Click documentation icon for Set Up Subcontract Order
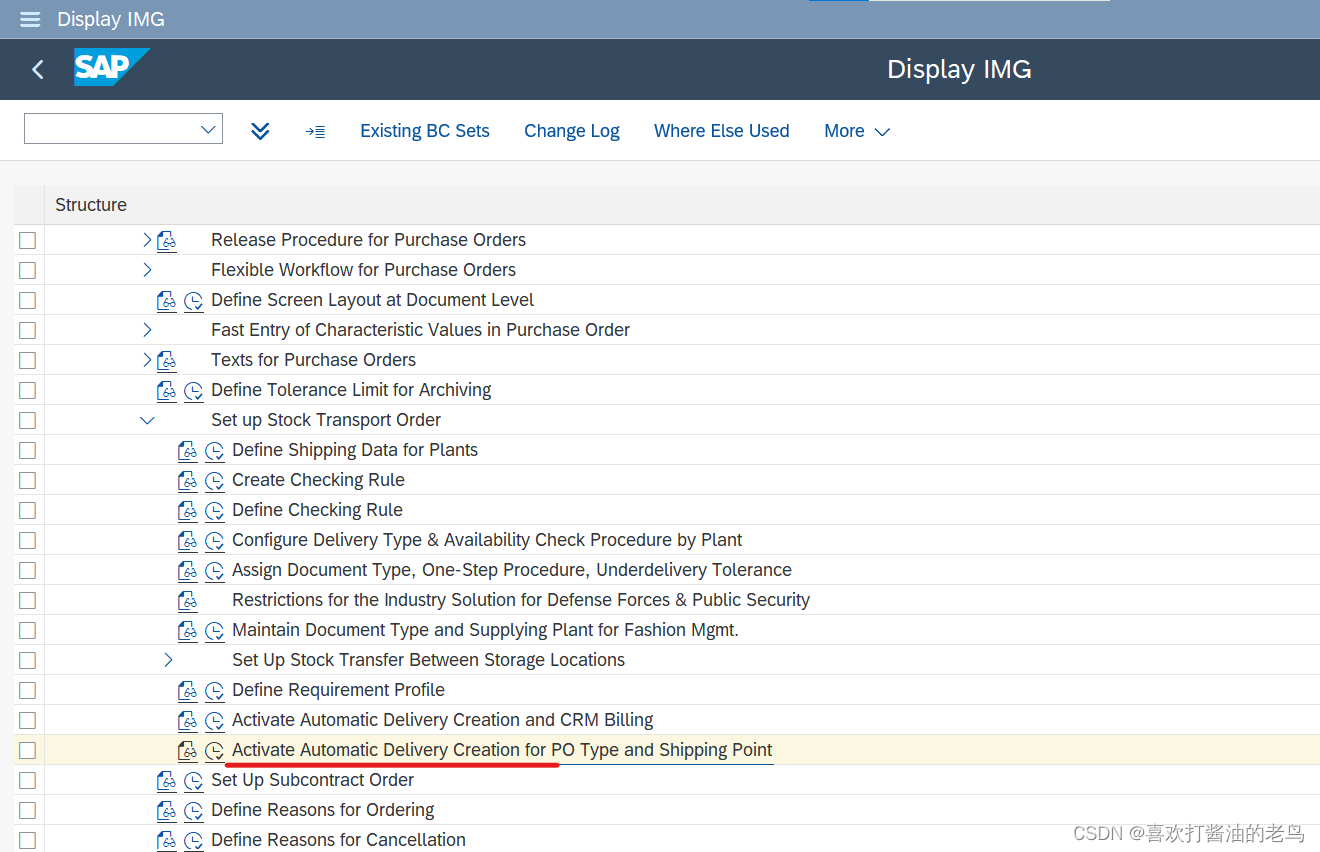 click(x=166, y=780)
